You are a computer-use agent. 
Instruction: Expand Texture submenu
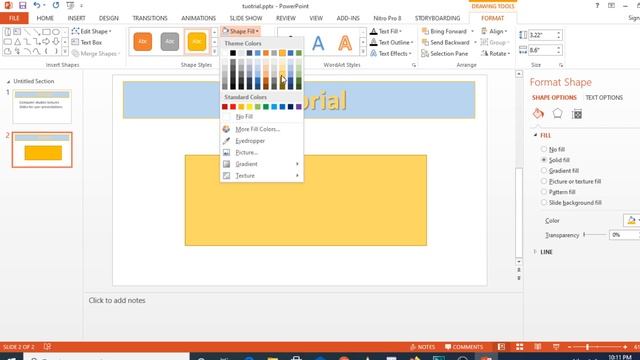(x=262, y=176)
